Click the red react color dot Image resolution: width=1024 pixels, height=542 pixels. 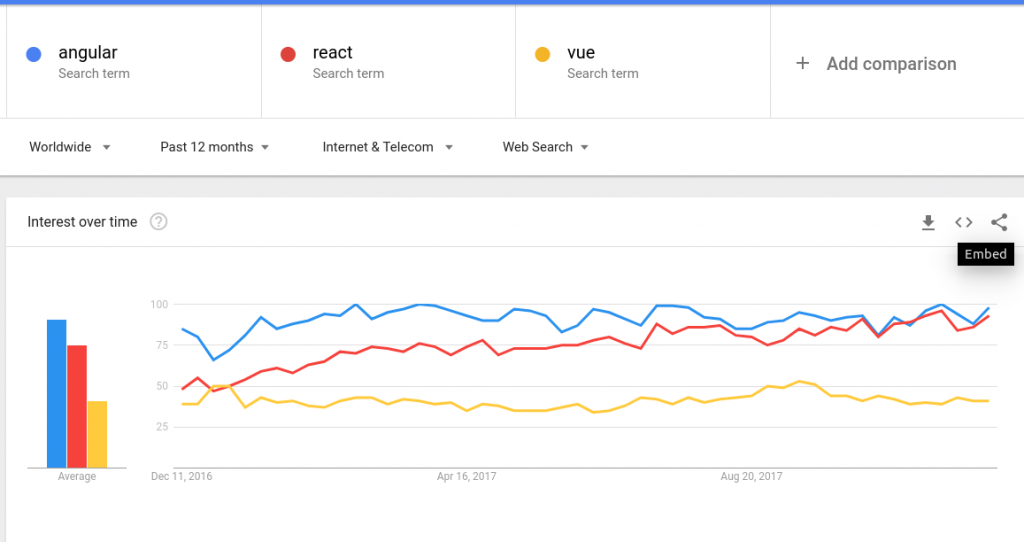288,54
